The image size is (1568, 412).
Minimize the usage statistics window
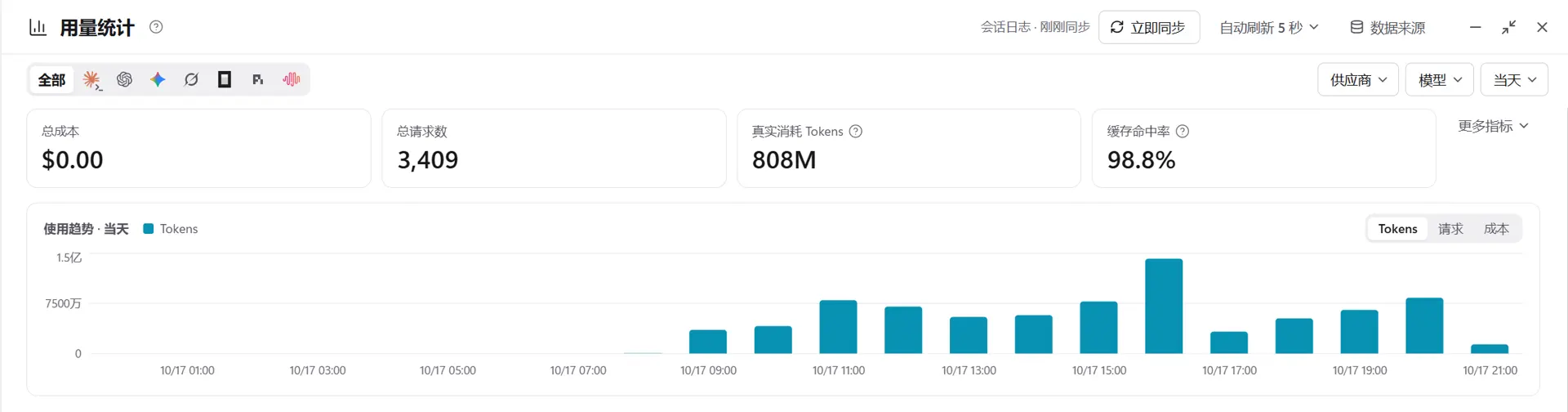[1475, 27]
